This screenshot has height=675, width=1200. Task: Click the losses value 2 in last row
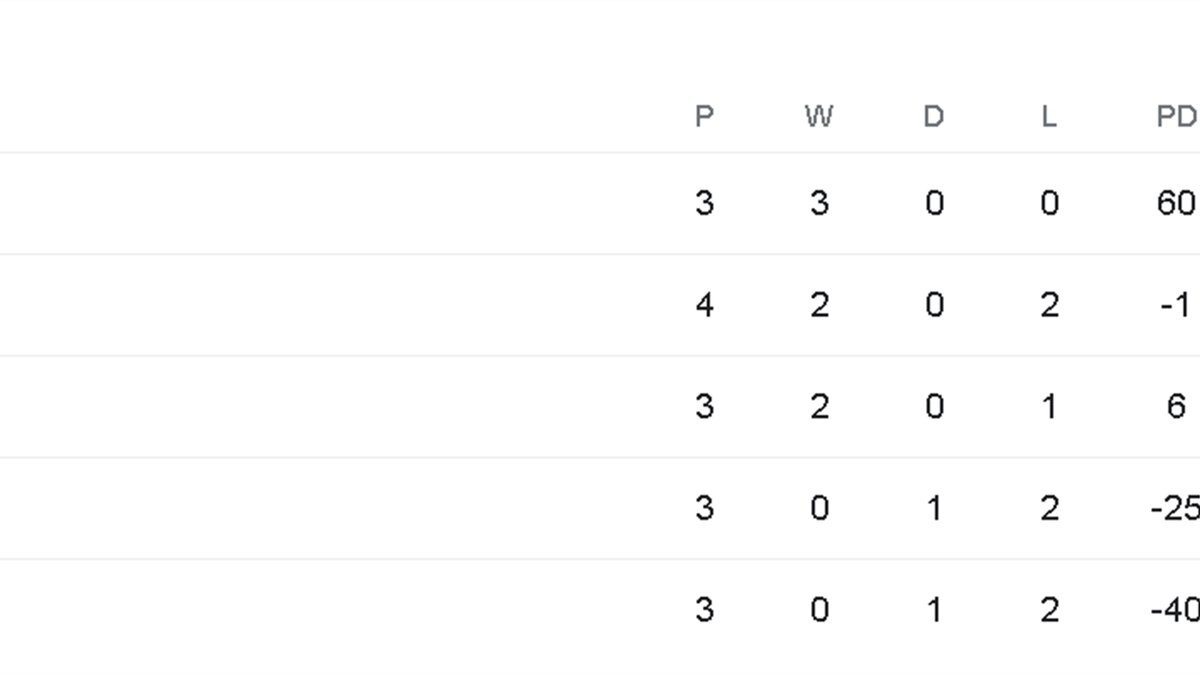coord(1048,609)
